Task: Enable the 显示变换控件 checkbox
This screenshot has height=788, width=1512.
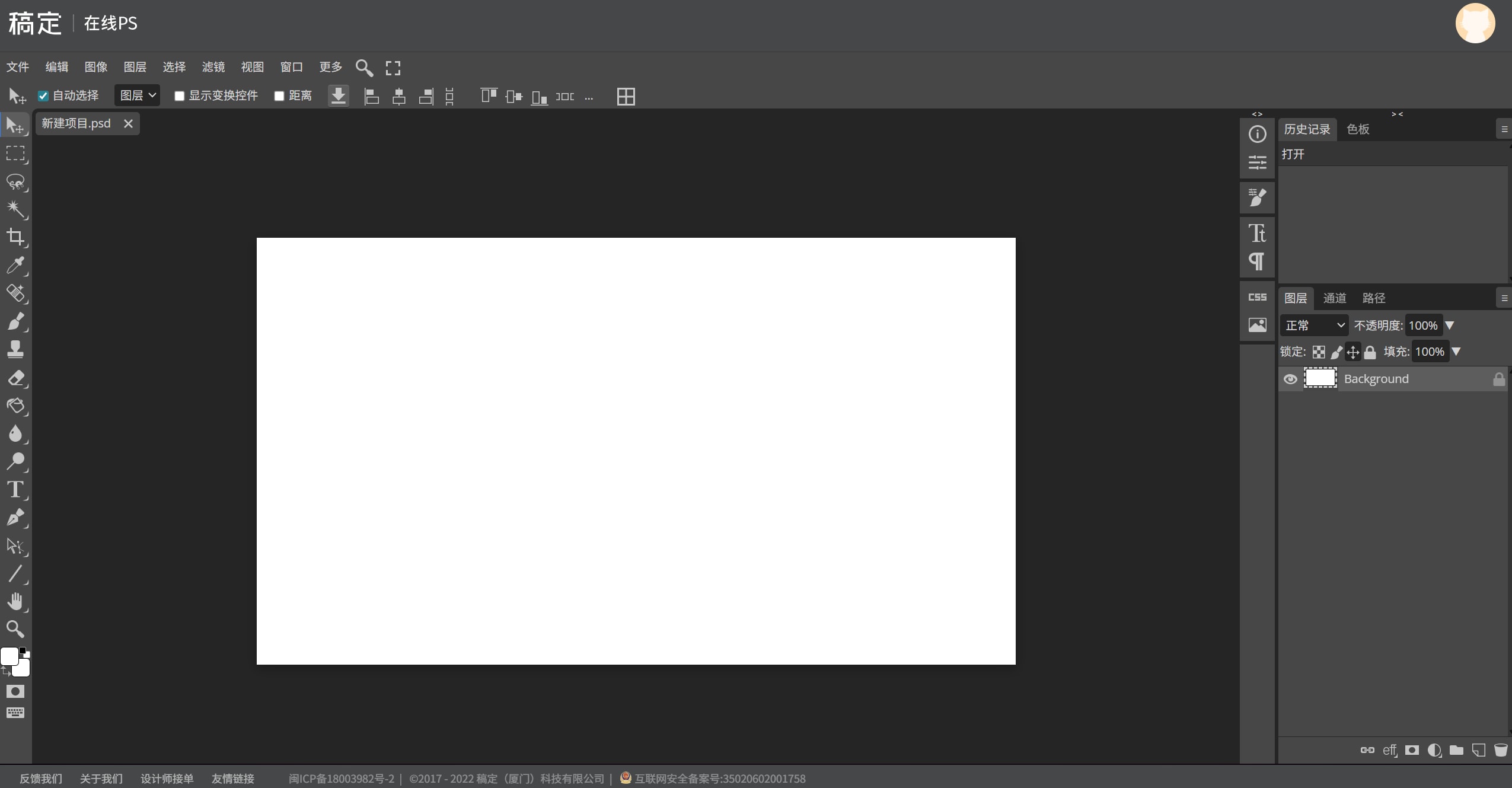Action: (x=180, y=96)
